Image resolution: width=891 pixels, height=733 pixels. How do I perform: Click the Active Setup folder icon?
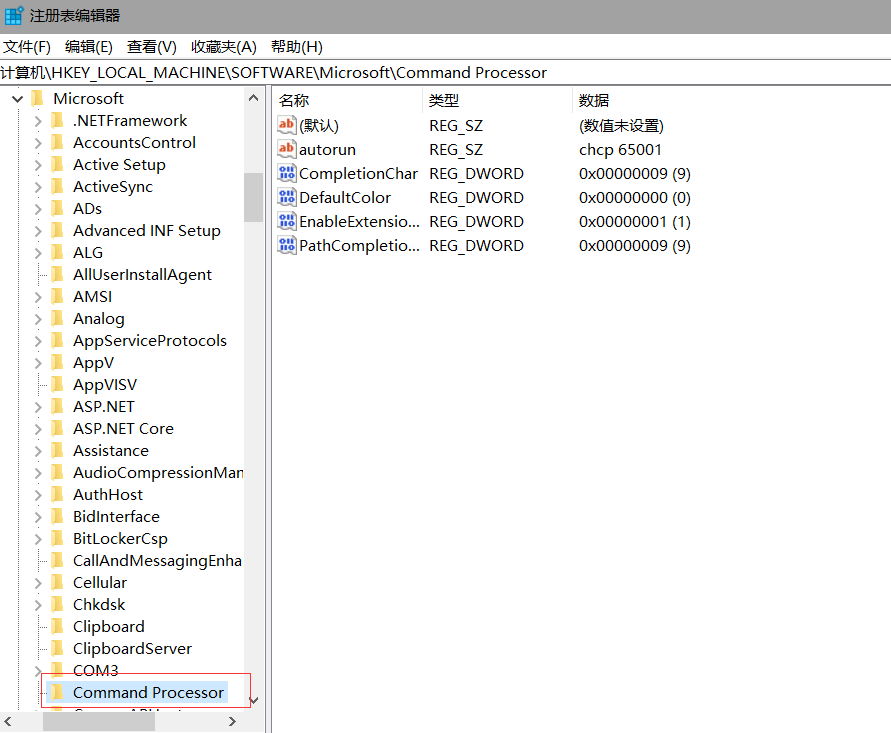click(57, 164)
